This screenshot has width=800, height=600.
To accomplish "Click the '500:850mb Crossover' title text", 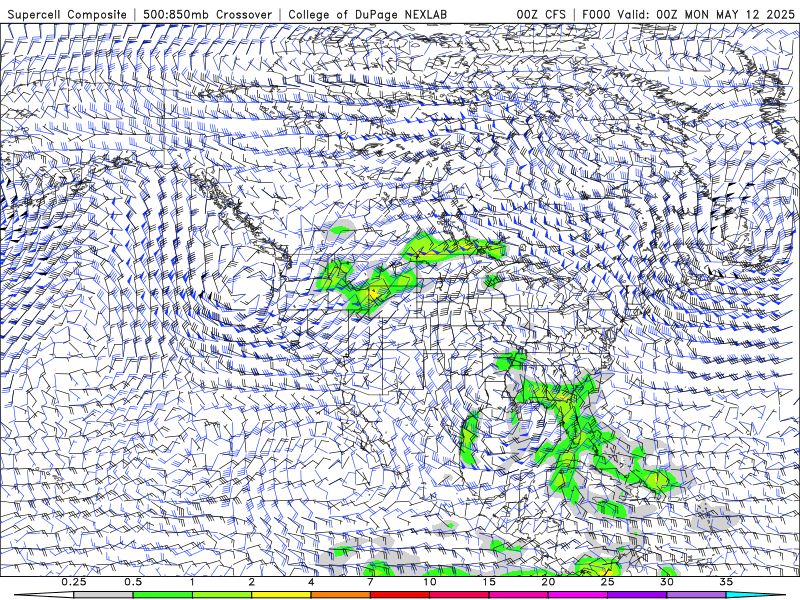I will (x=208, y=14).
